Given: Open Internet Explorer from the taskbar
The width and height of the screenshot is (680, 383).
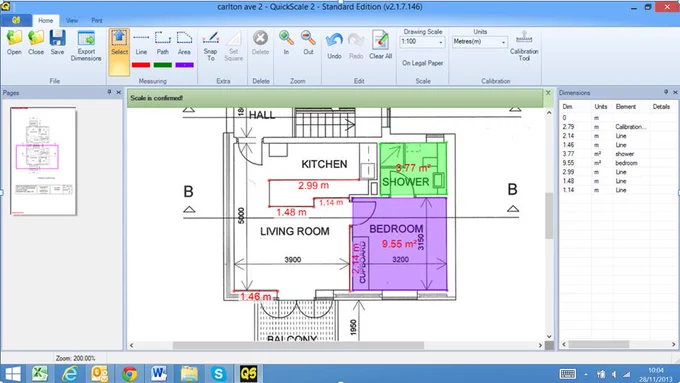Looking at the screenshot, I should (70, 373).
